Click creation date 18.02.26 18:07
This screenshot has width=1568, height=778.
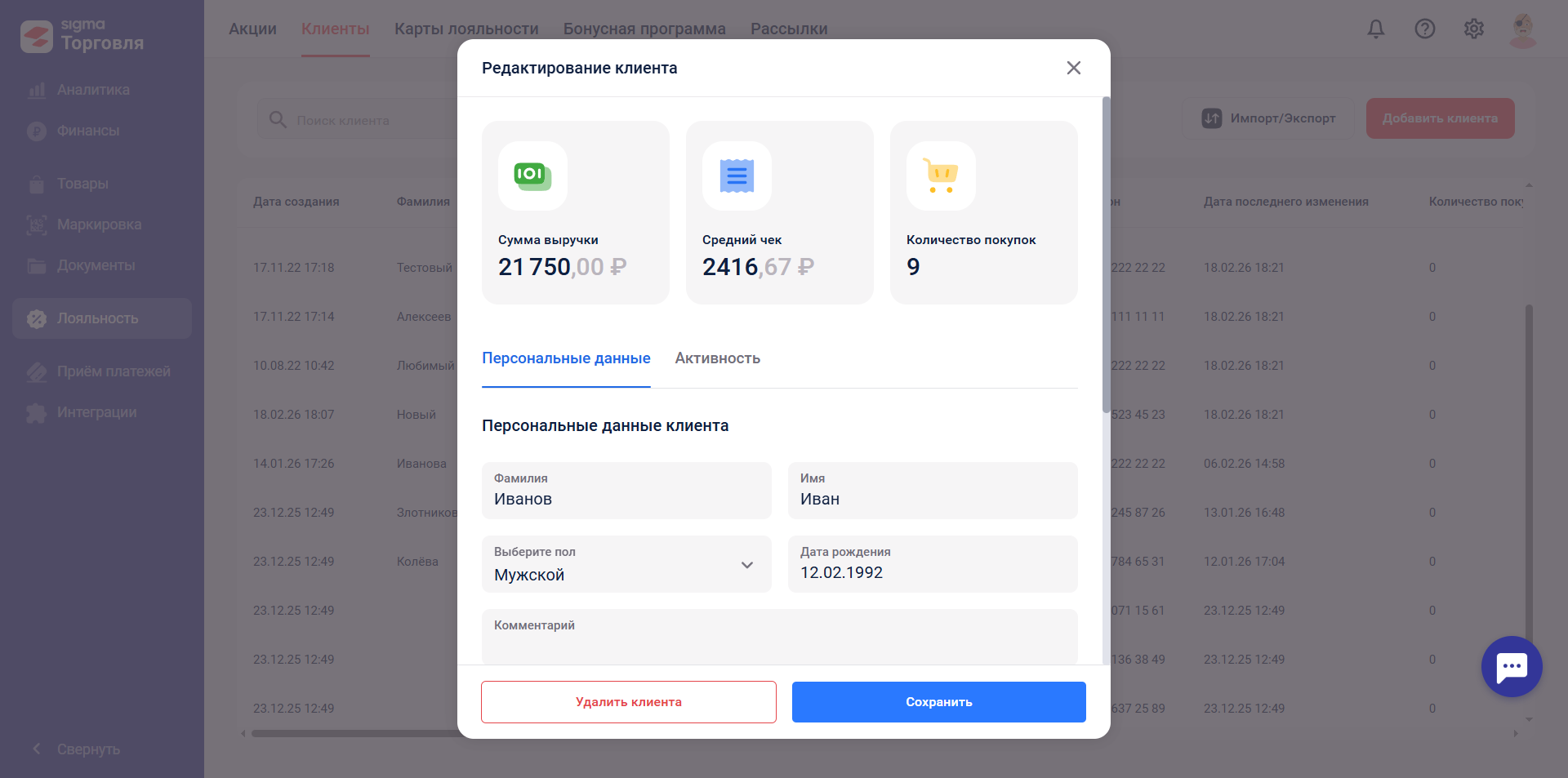(293, 415)
